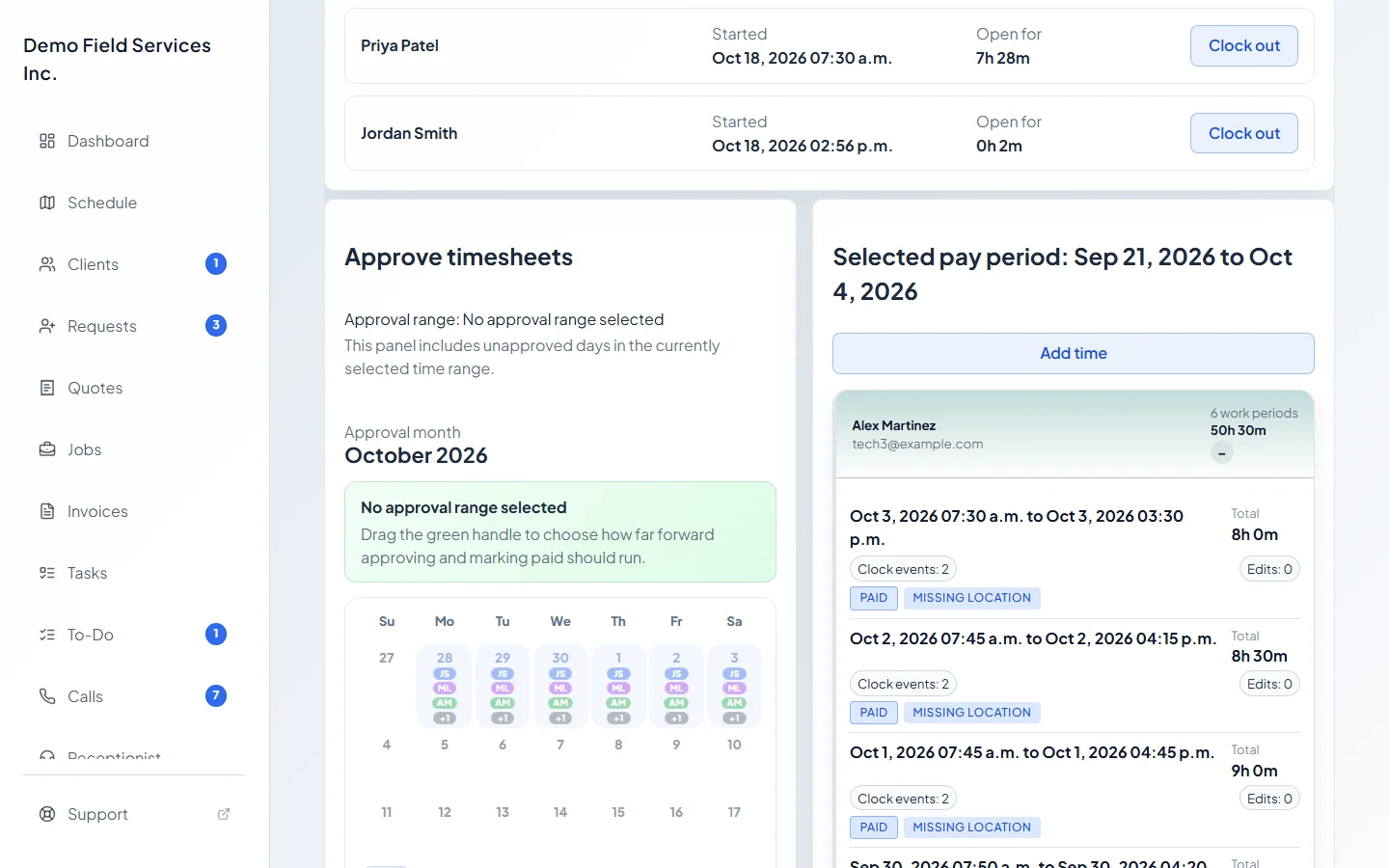
Task: Select September 28 on the approval calendar
Action: tap(445, 686)
